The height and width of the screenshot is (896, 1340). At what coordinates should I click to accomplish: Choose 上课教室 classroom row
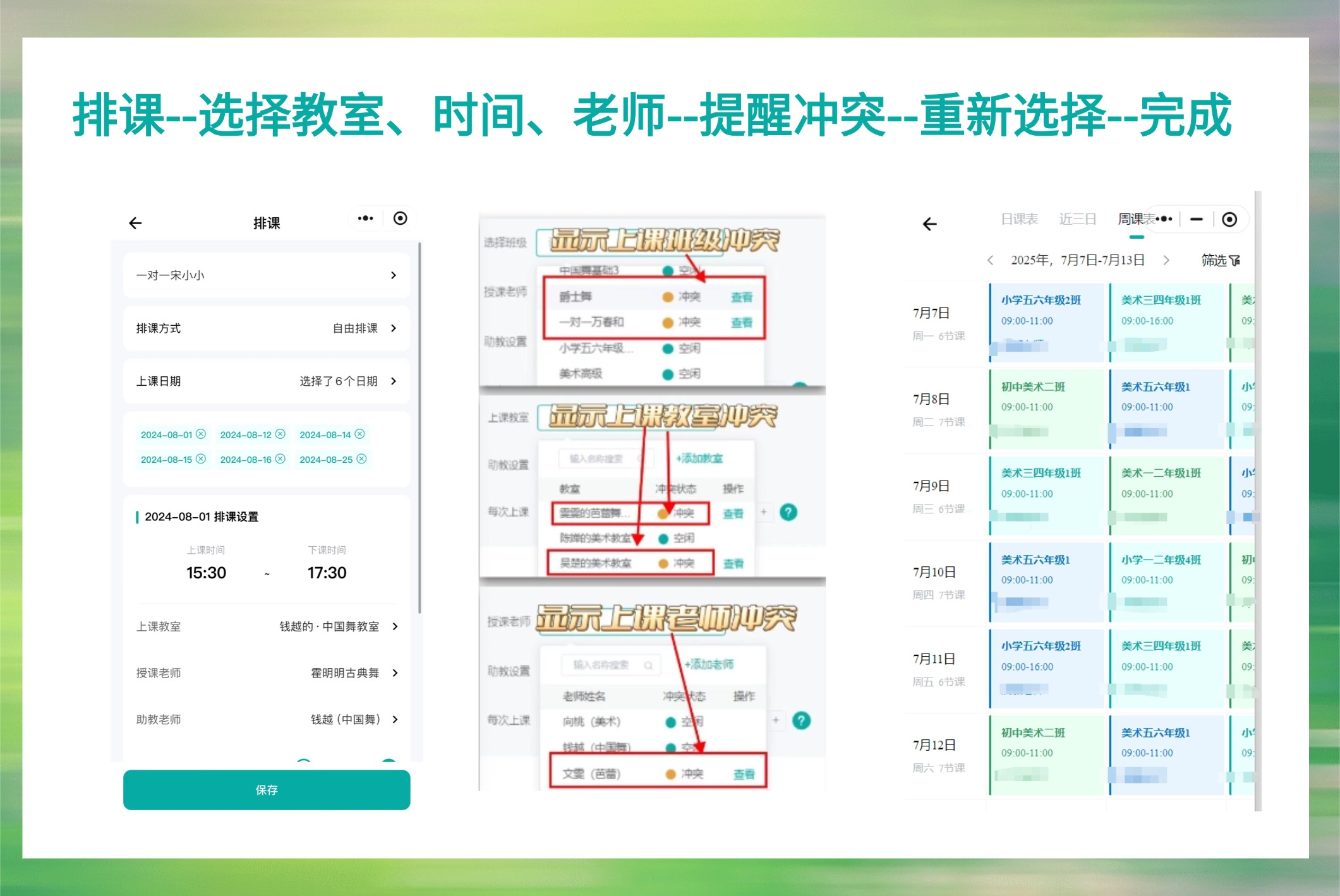tap(267, 626)
